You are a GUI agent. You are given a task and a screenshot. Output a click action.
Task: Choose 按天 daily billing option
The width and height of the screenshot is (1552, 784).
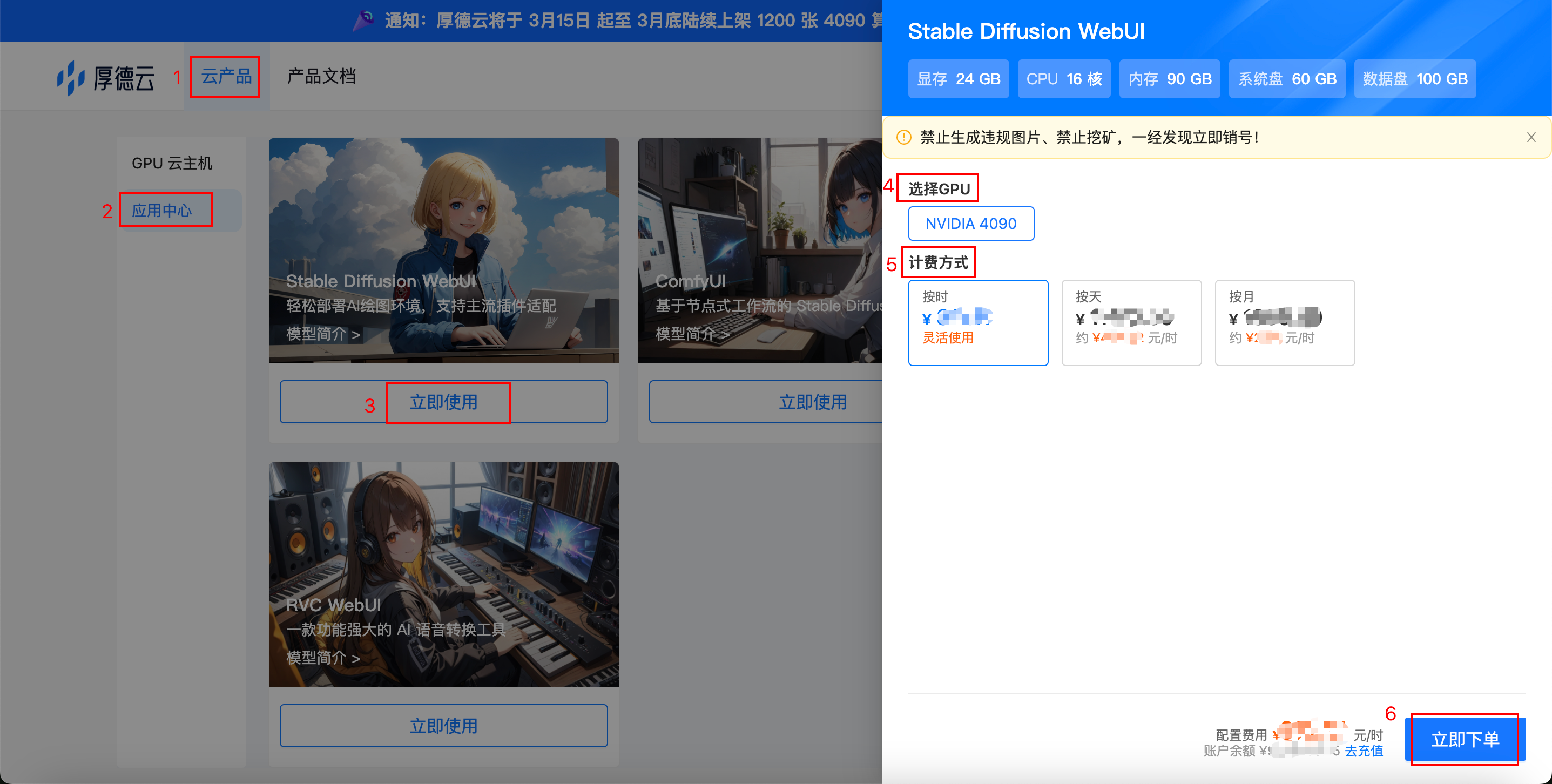point(1131,322)
